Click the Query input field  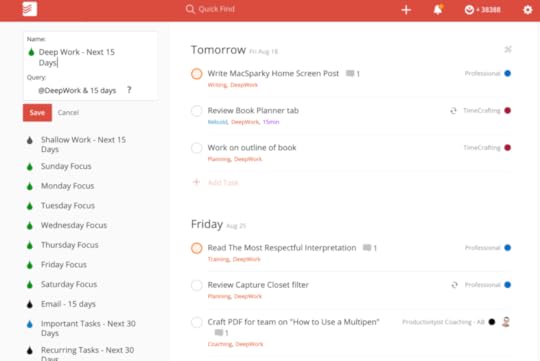[x=77, y=91]
